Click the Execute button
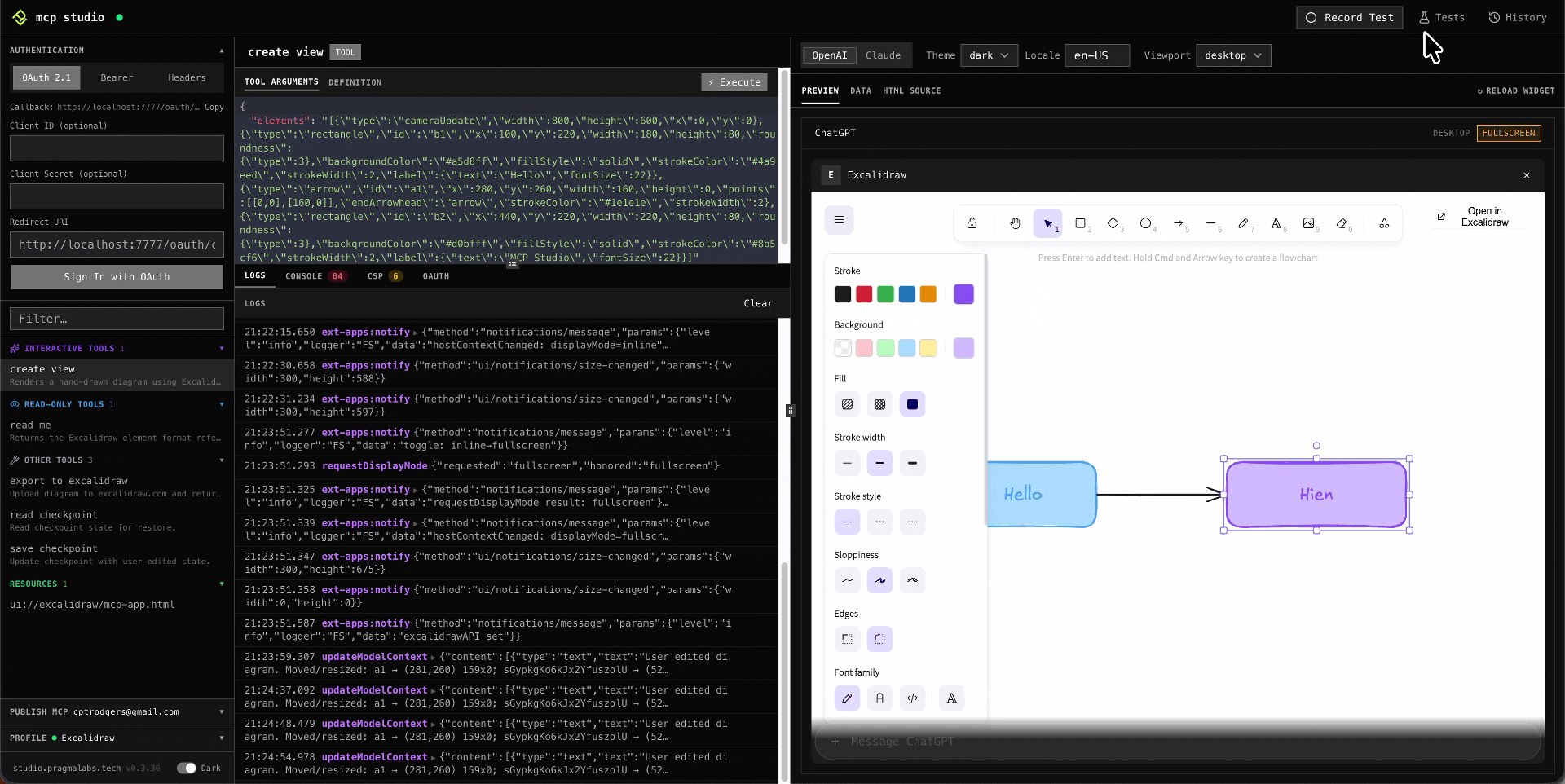The width and height of the screenshot is (1565, 784). click(734, 82)
